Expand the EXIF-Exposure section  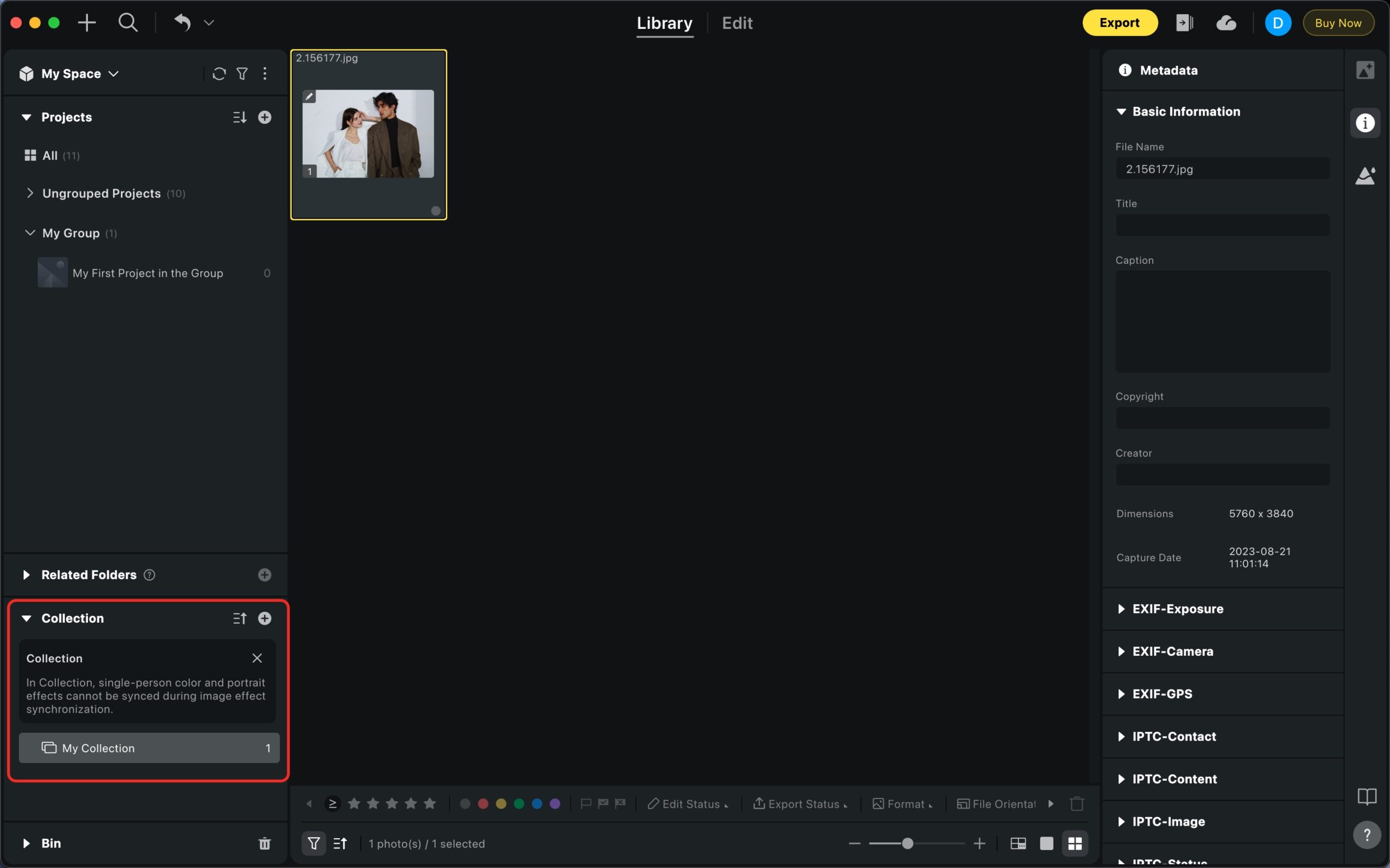pos(1177,609)
